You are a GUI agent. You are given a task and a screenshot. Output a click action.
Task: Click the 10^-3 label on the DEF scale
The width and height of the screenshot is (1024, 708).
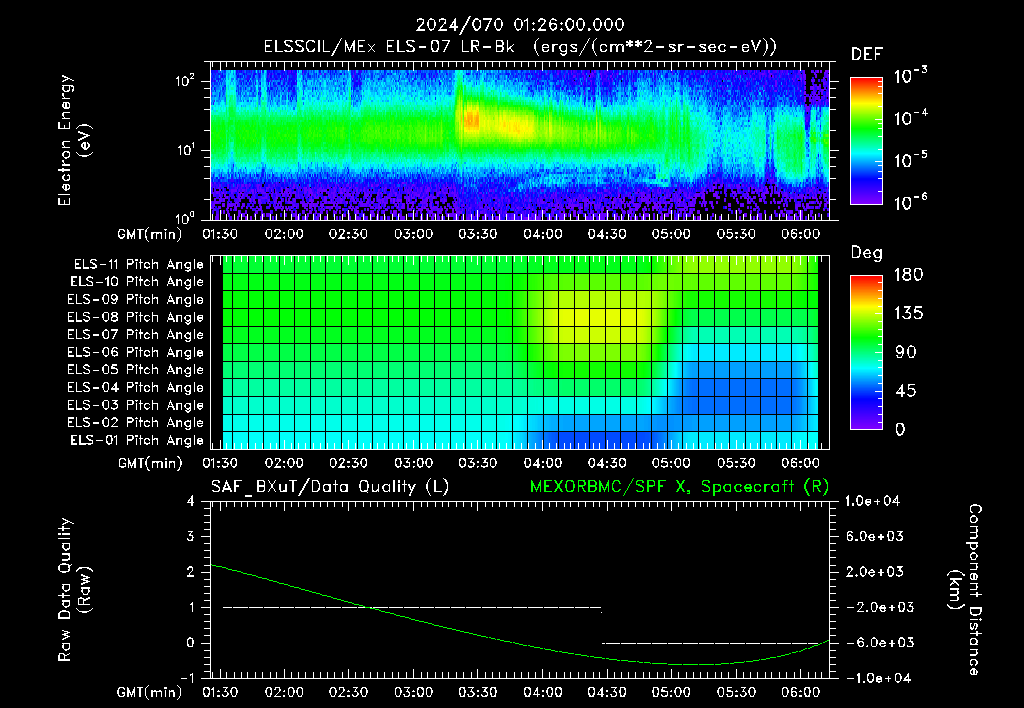click(x=910, y=76)
